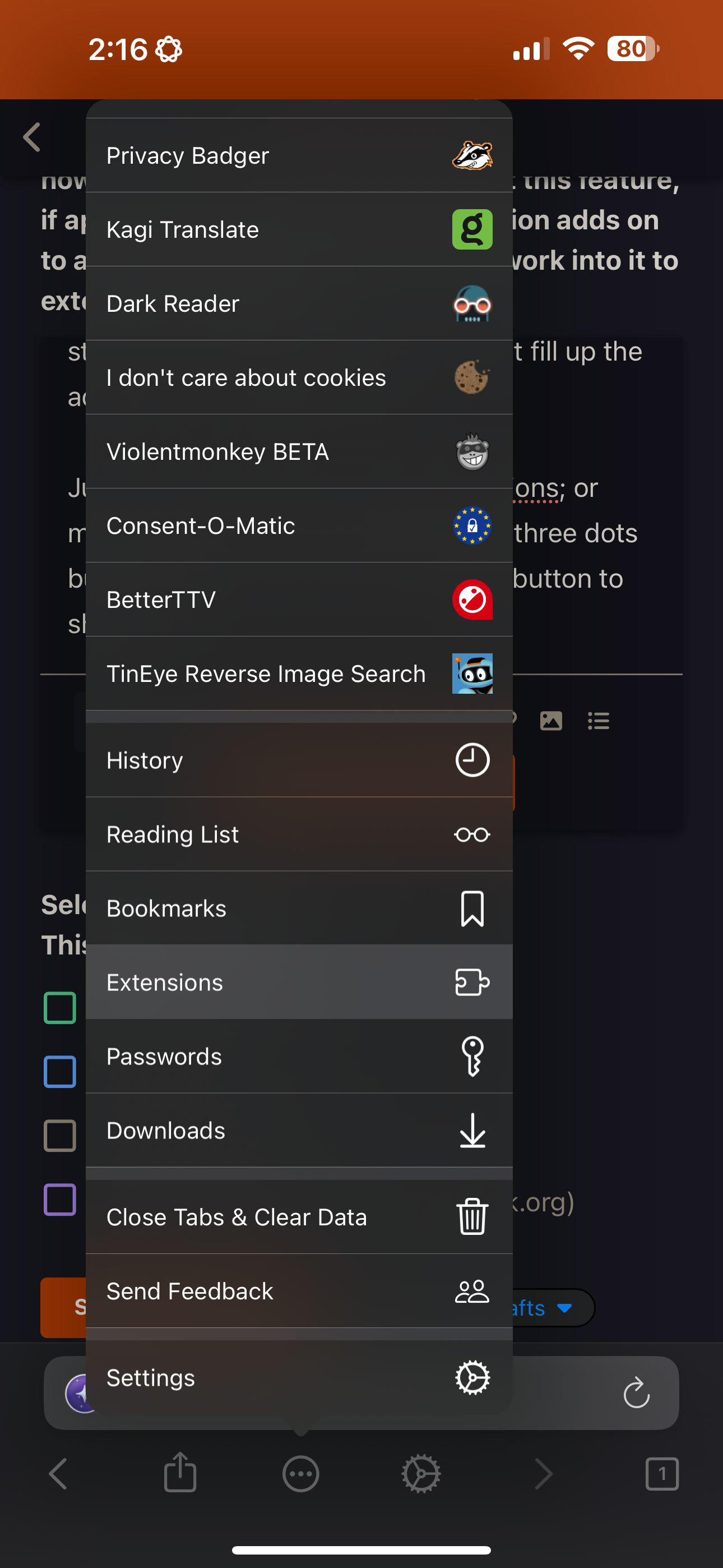Check the green checkbox

pyautogui.click(x=59, y=1008)
